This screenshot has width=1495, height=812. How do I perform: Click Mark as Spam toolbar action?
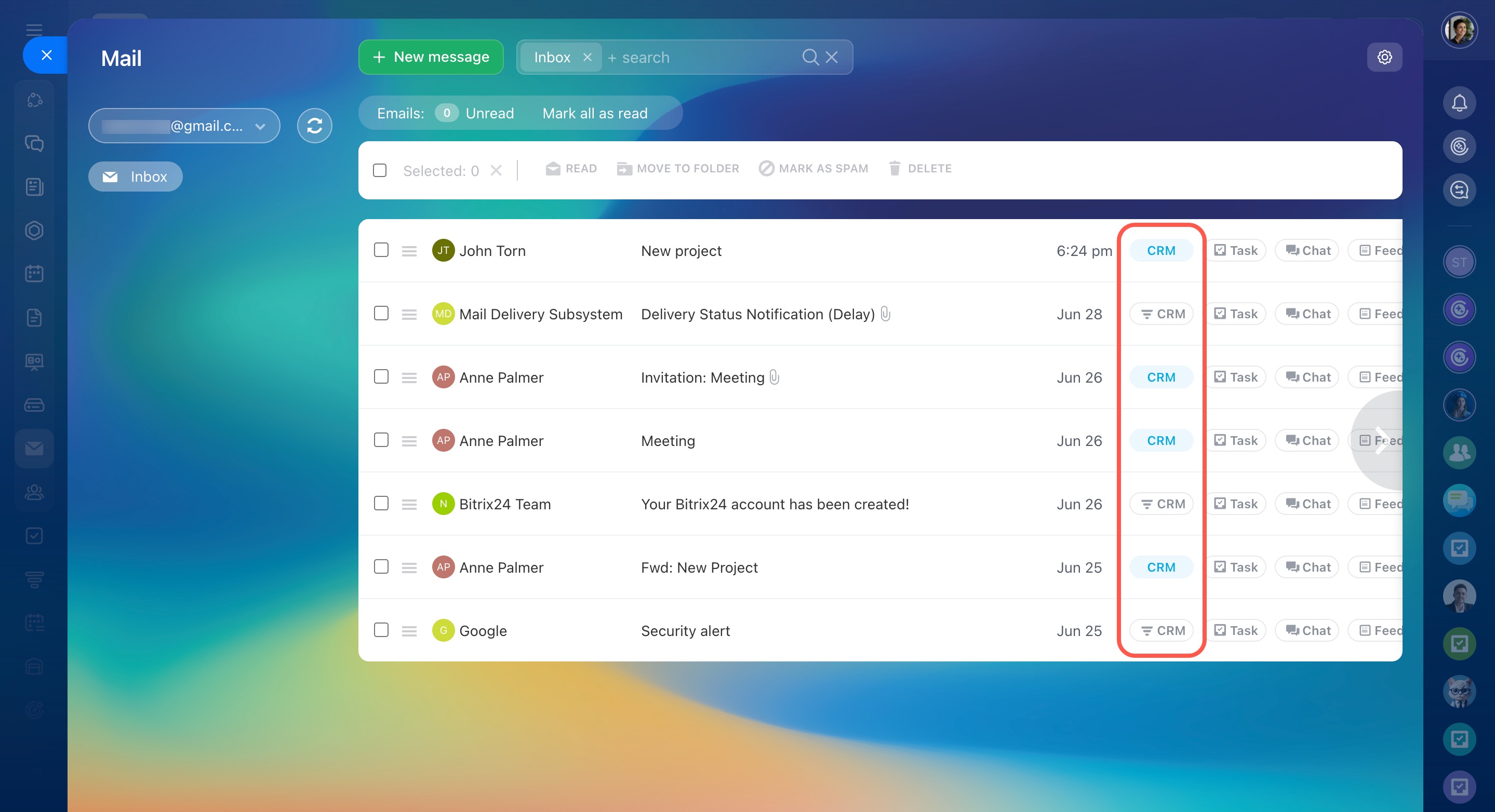tap(813, 169)
